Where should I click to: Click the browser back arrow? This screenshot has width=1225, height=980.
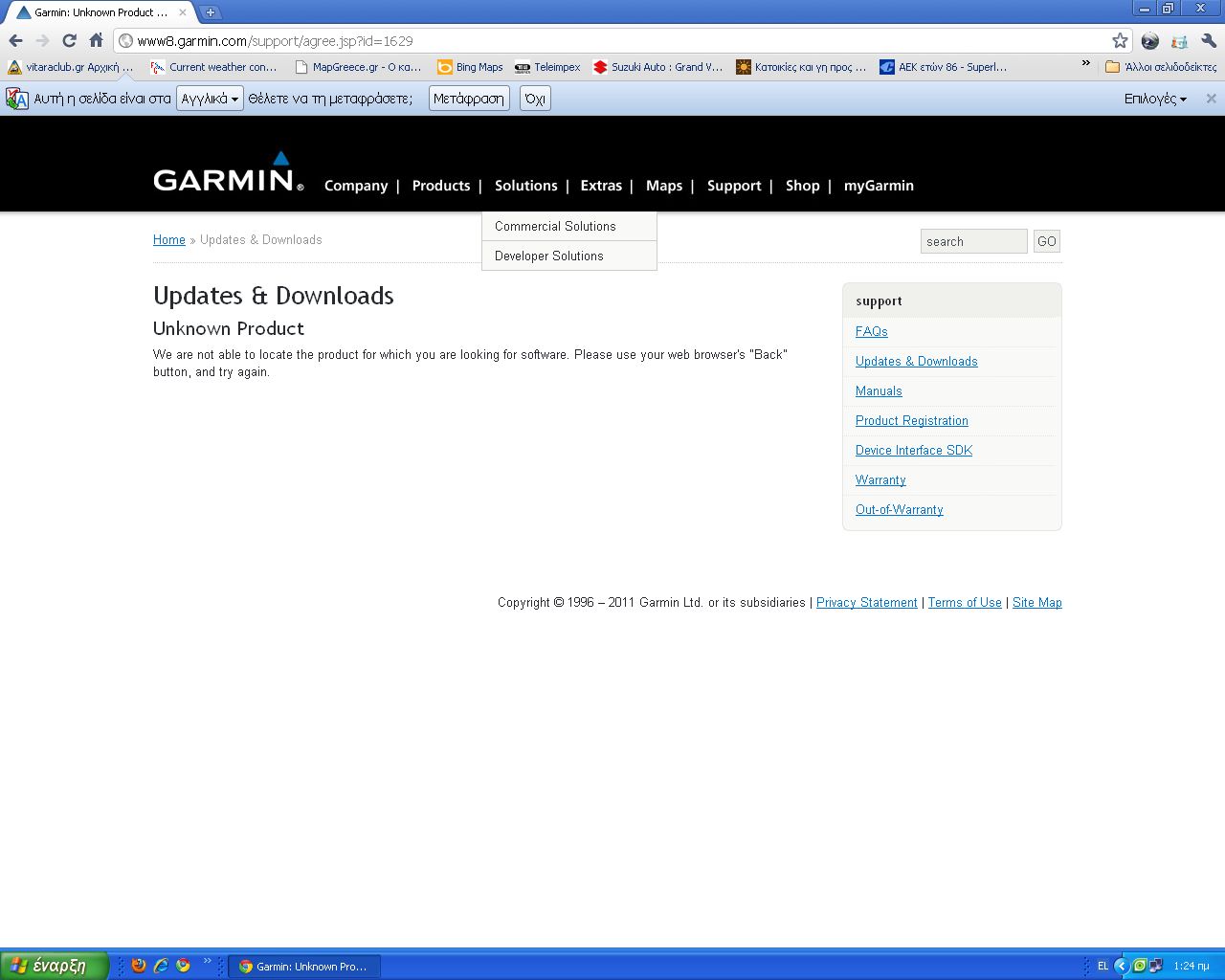15,40
